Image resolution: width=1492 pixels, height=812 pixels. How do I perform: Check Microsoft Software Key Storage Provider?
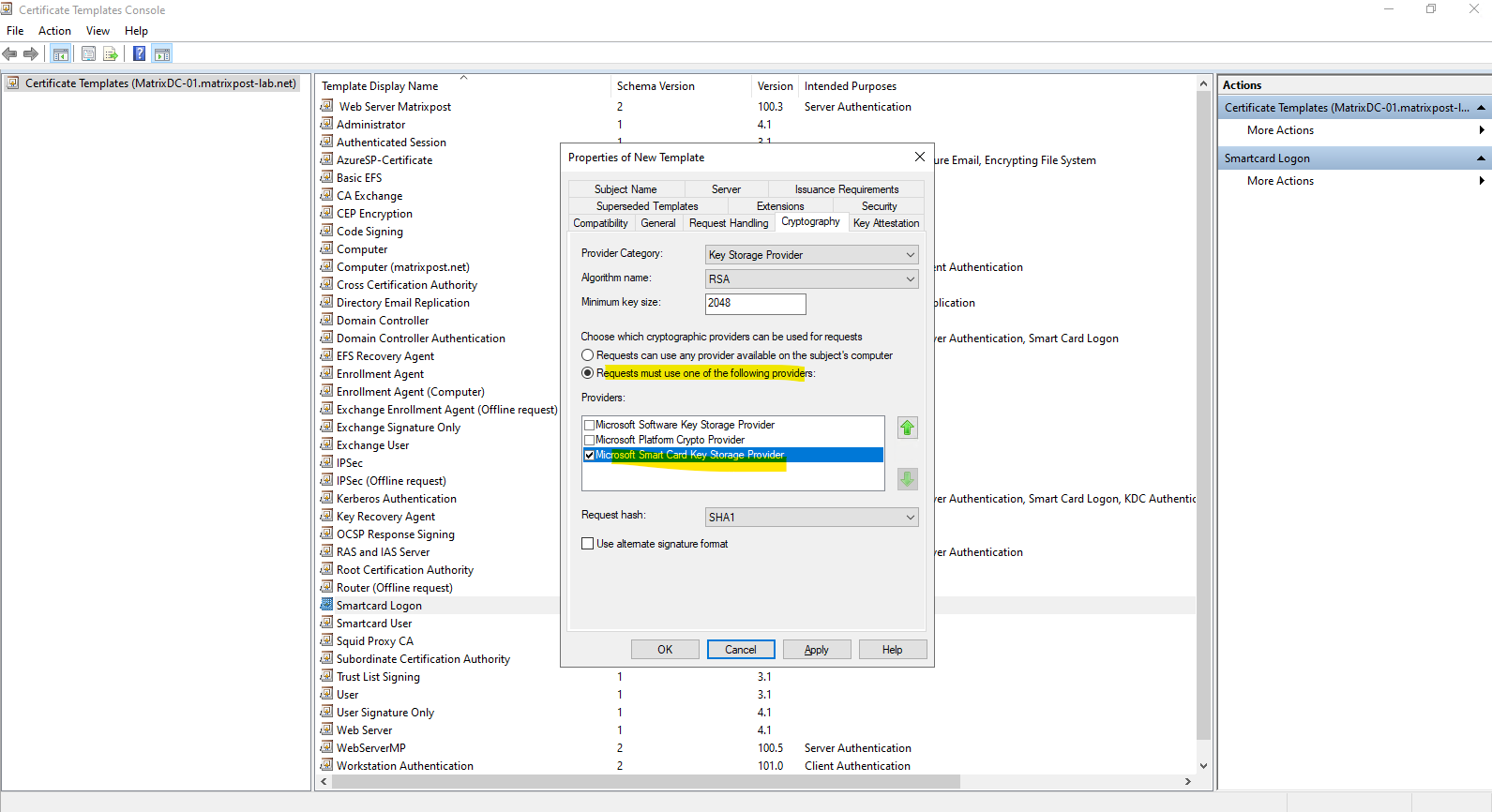tap(590, 425)
